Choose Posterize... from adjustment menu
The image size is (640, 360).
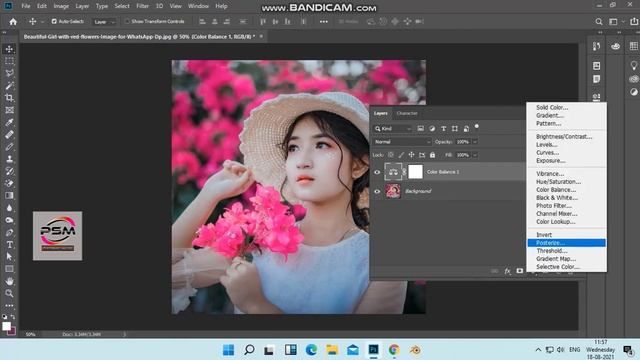(x=566, y=243)
